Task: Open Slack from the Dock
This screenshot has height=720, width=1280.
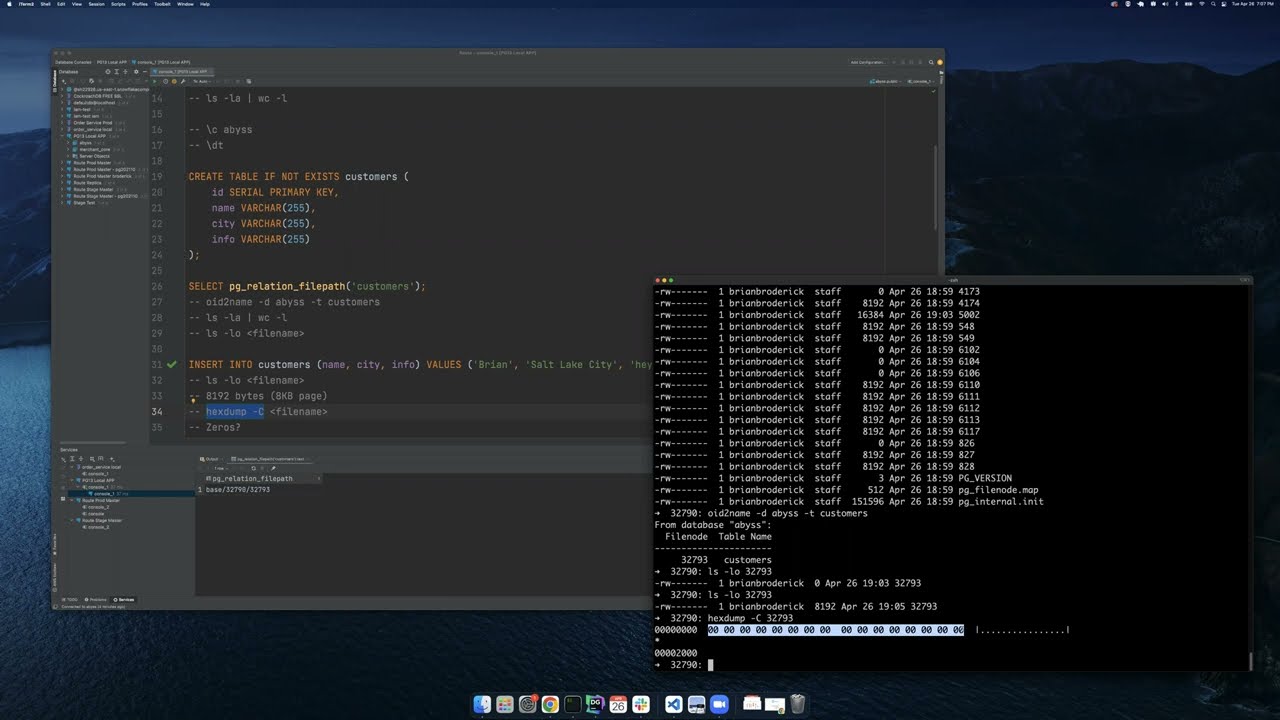Action: pyautogui.click(x=641, y=705)
